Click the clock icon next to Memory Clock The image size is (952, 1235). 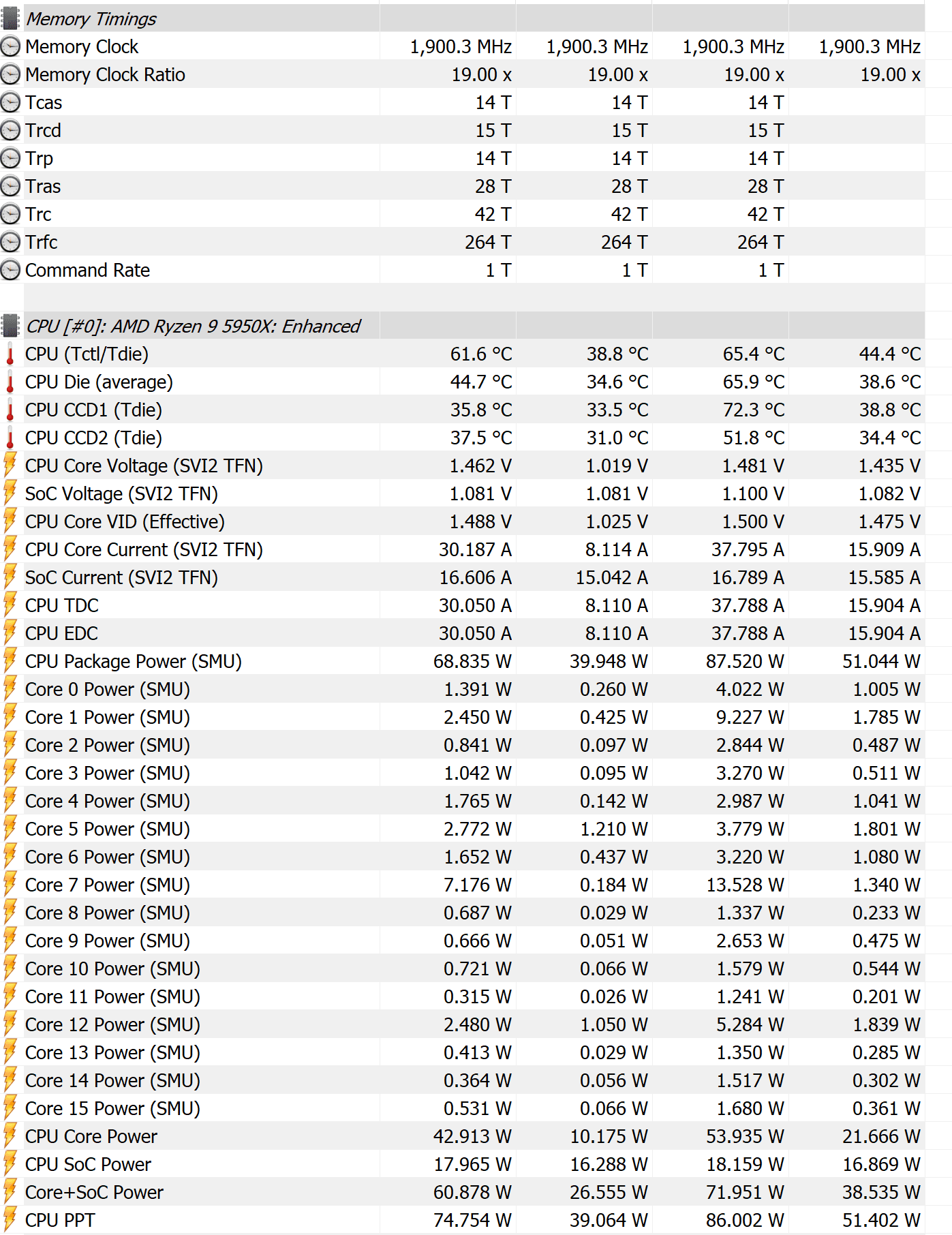[10, 46]
